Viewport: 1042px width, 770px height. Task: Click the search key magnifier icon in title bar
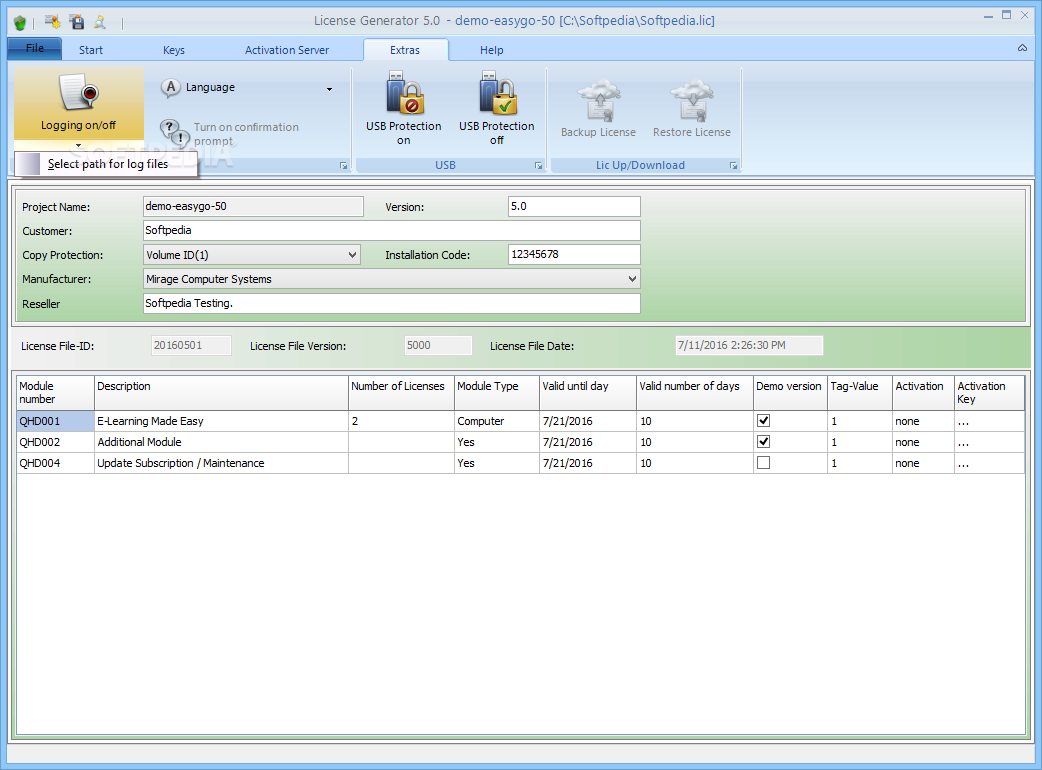point(100,22)
